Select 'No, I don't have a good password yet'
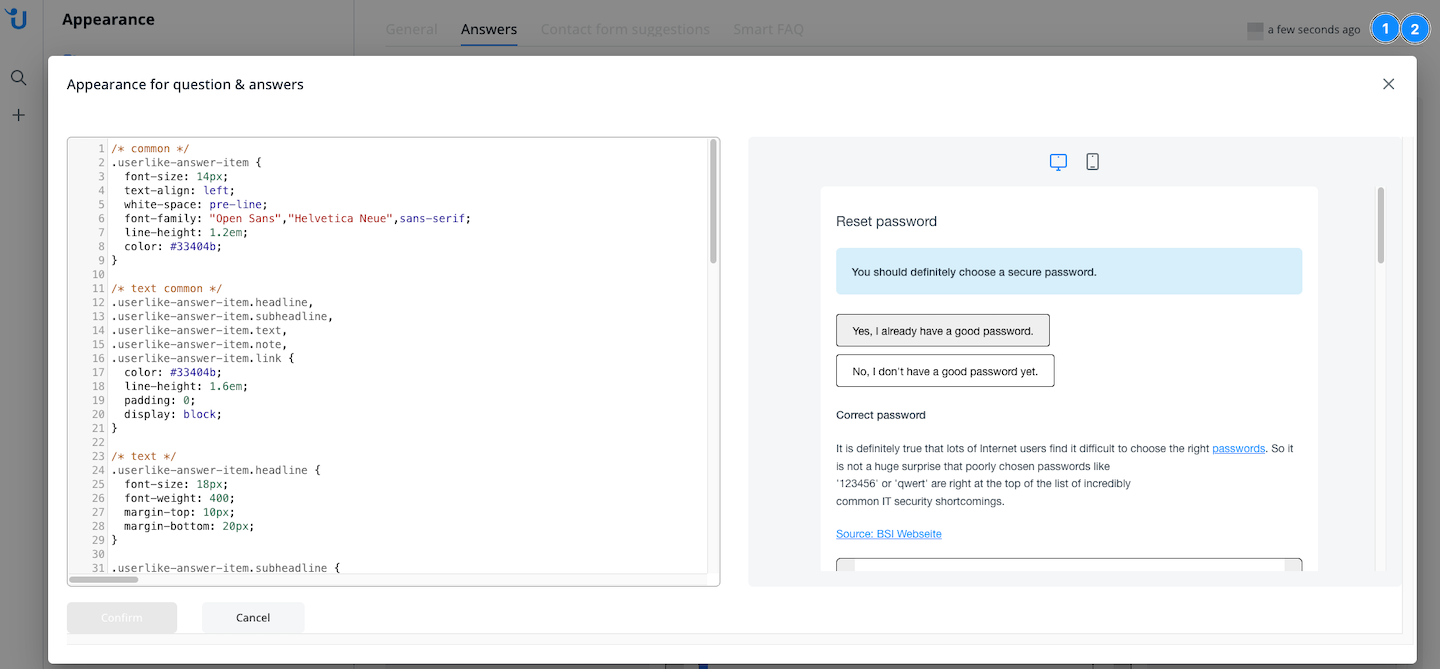1440x669 pixels. click(x=945, y=371)
